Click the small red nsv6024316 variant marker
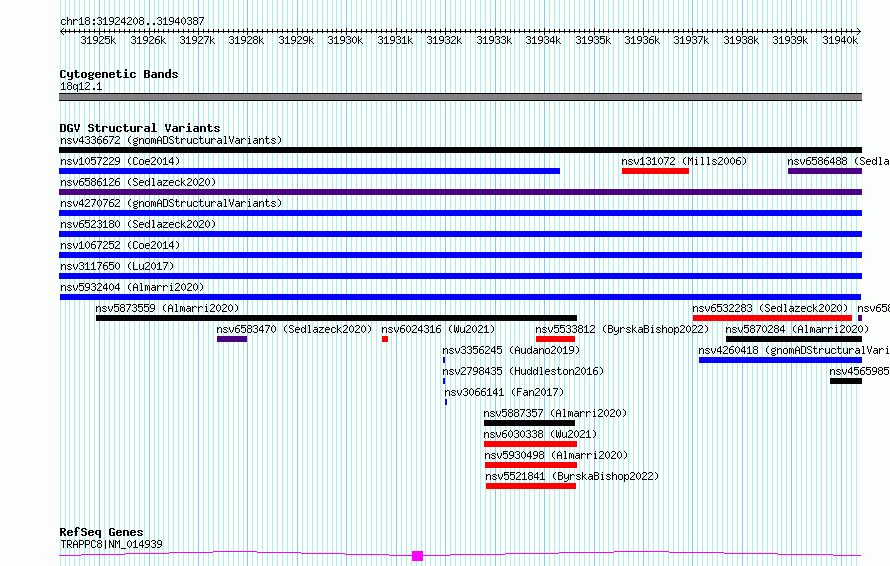Image resolution: width=890 pixels, height=566 pixels. (x=385, y=339)
